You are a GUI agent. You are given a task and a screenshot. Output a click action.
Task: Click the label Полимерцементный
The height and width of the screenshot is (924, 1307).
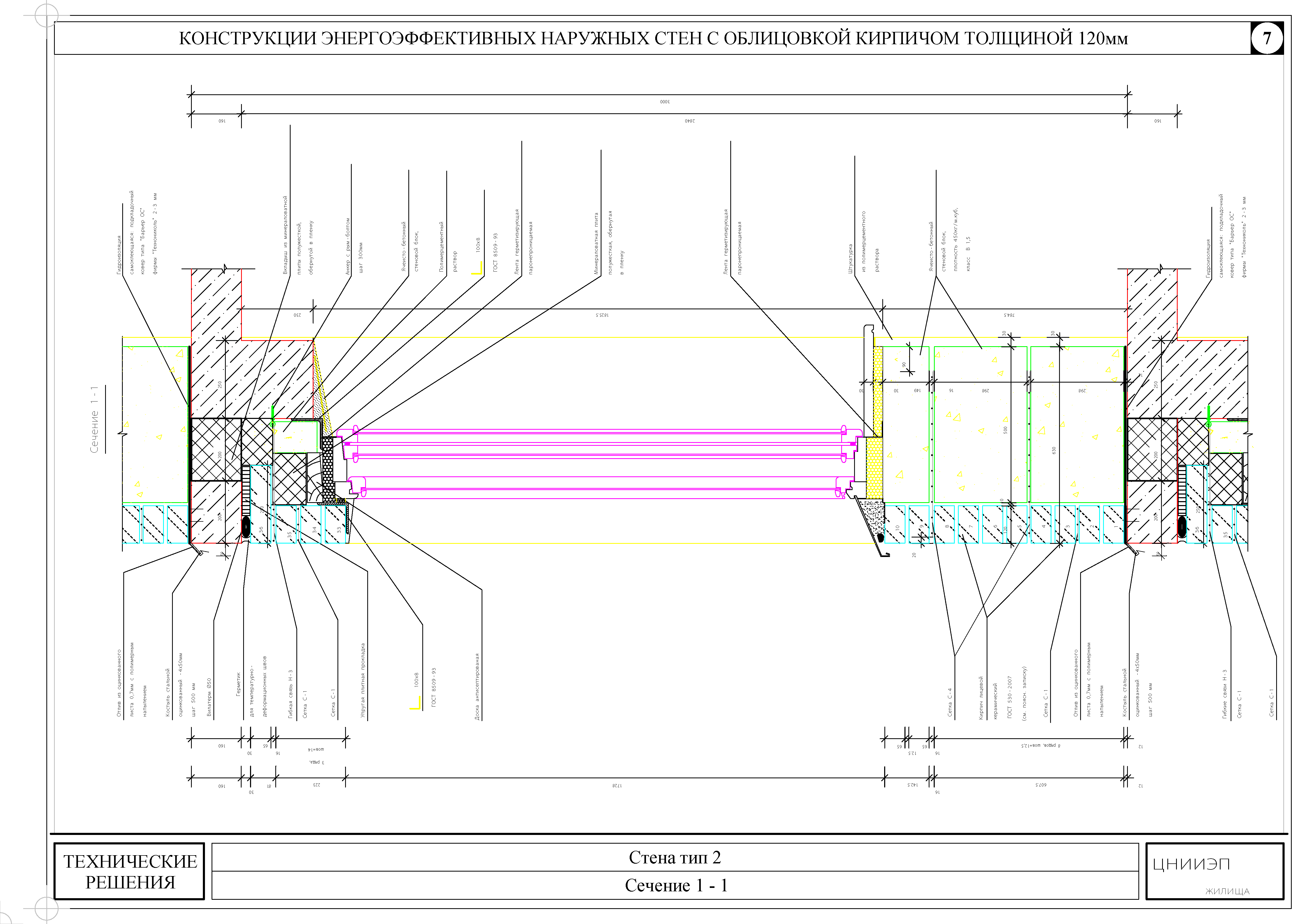(x=442, y=247)
